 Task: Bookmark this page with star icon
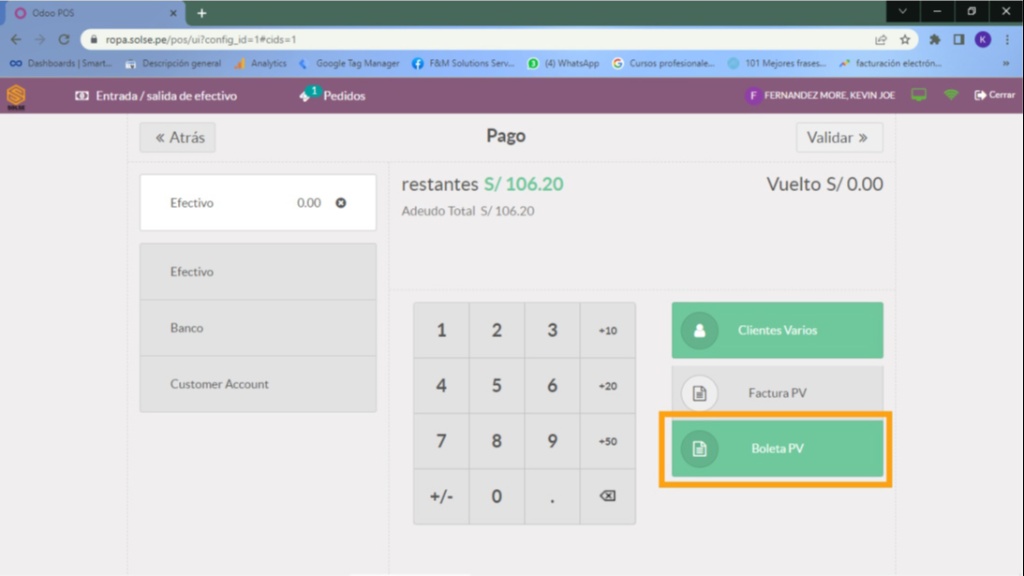tap(905, 40)
